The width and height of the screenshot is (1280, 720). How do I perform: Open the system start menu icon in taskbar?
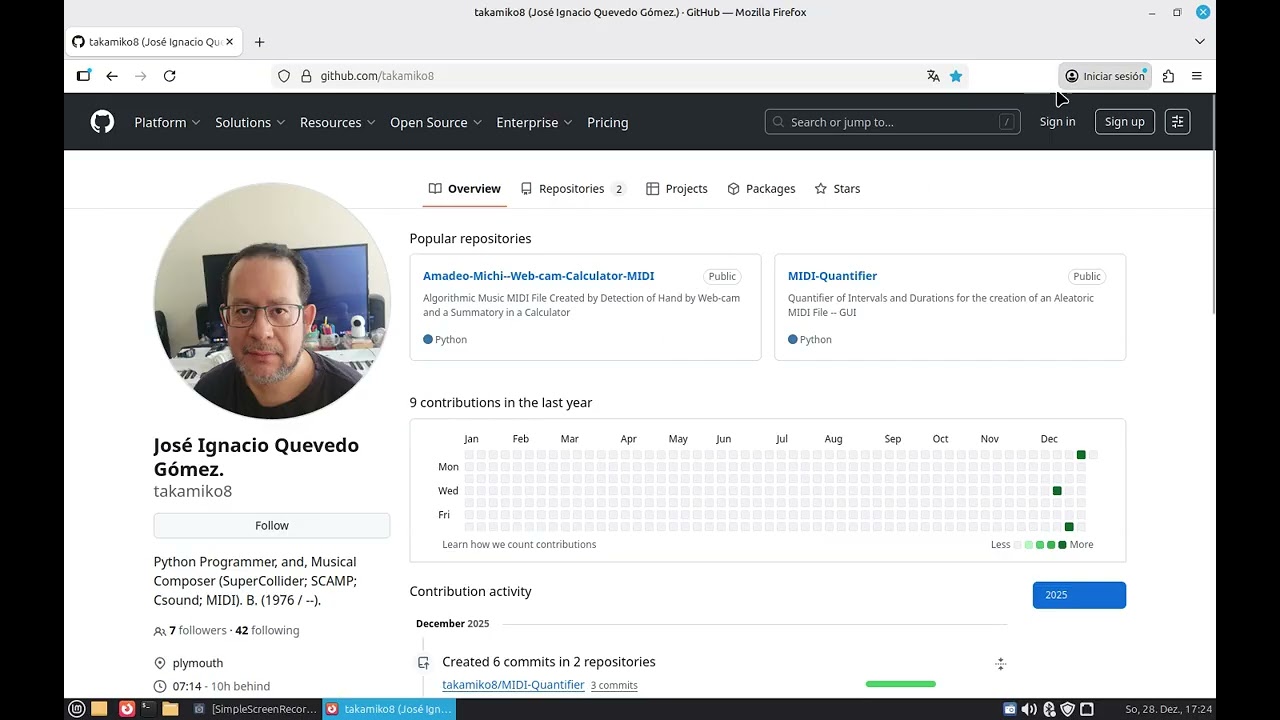click(76, 709)
